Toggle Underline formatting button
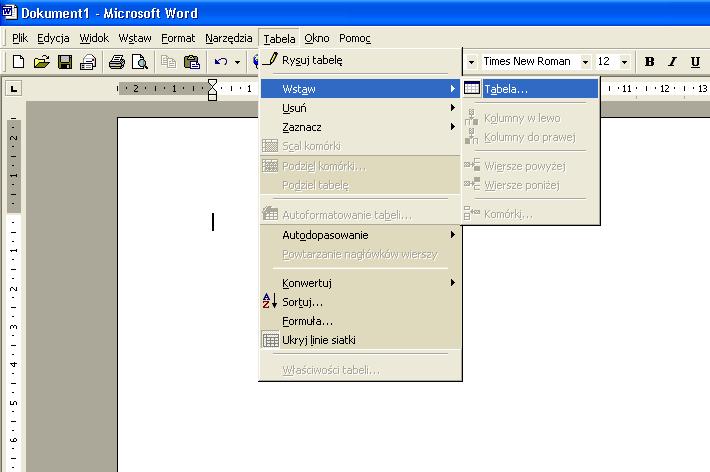This screenshot has height=472, width=710. pos(696,62)
